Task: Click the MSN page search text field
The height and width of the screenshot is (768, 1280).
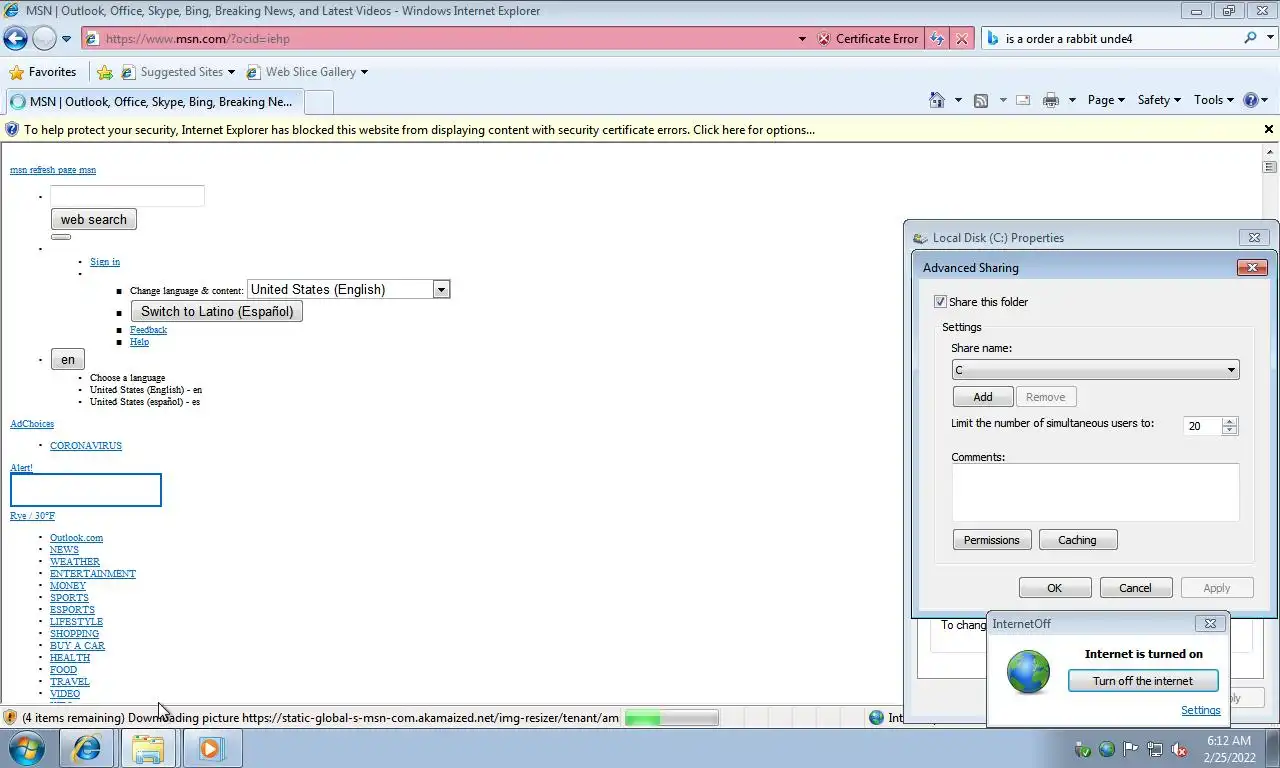Action: (x=127, y=196)
